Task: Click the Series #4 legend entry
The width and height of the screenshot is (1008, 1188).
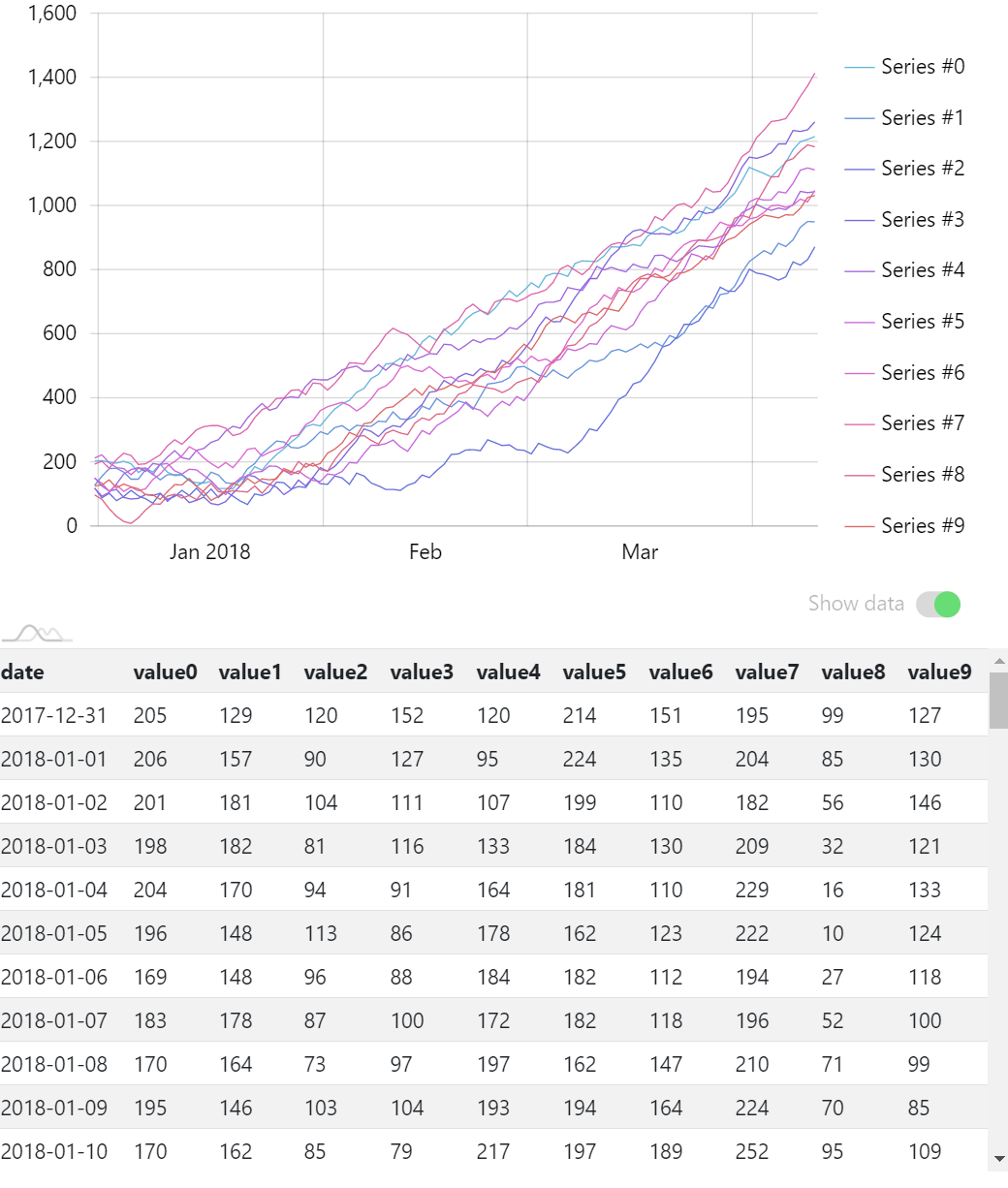Action: (x=916, y=269)
